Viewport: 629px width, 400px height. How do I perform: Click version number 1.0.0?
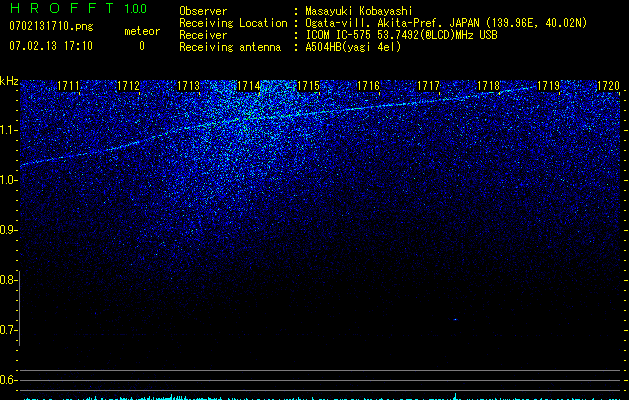[x=135, y=8]
